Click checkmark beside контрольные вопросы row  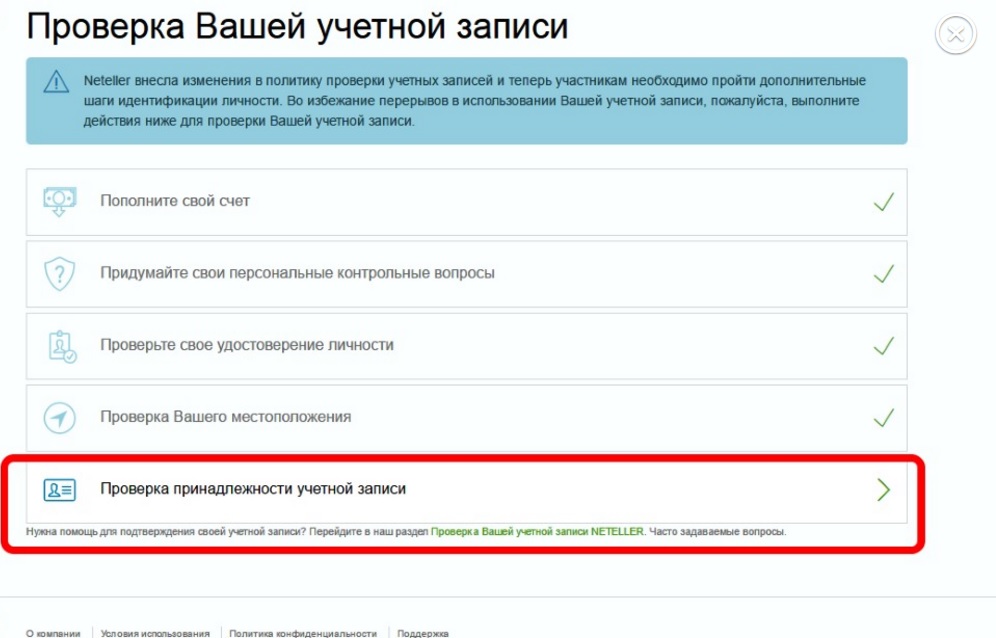pos(884,274)
